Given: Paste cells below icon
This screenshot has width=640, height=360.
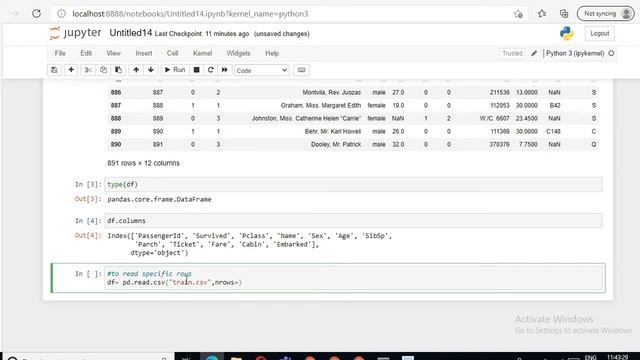Looking at the screenshot, I should (x=118, y=70).
